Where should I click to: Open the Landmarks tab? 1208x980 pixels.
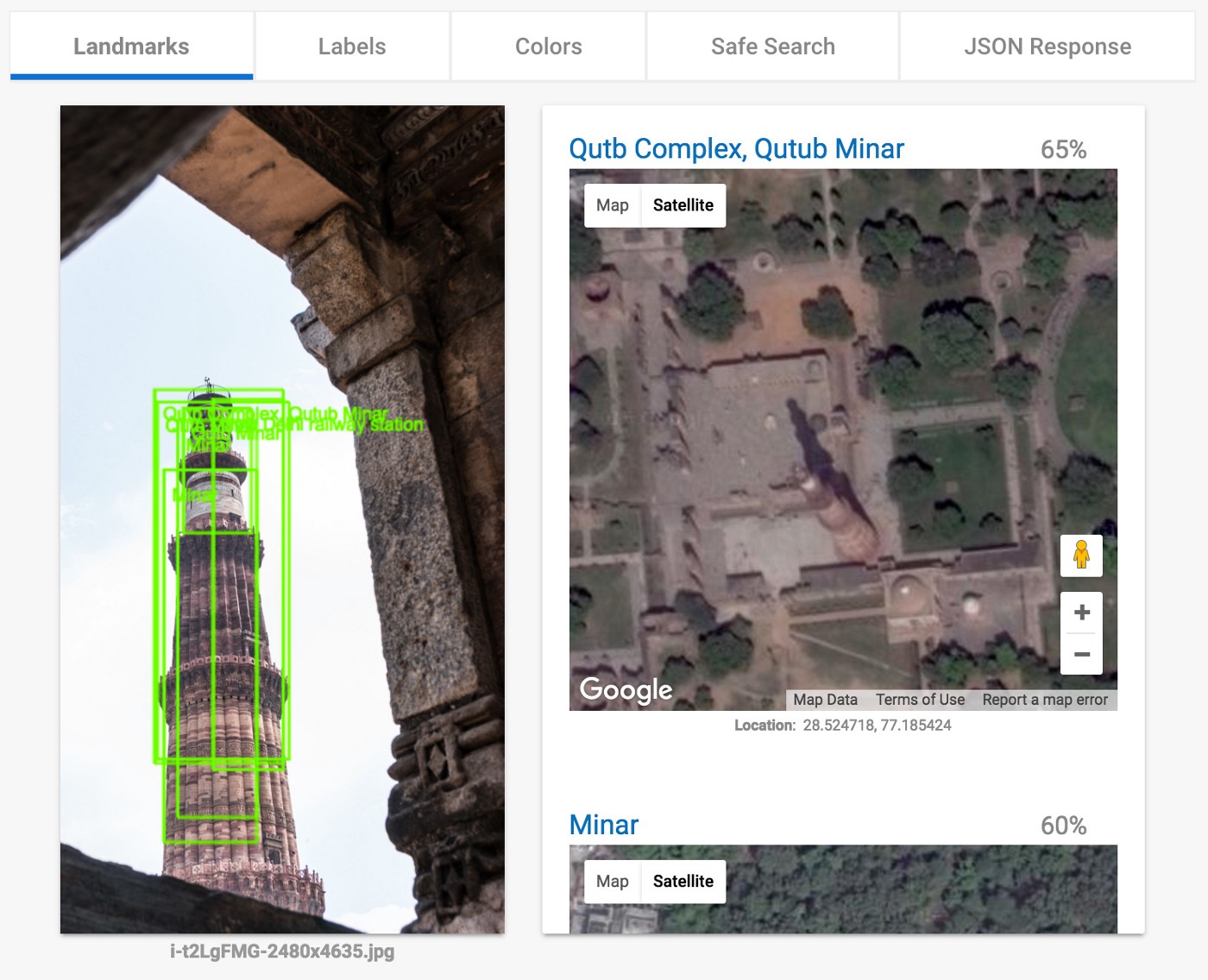click(131, 47)
